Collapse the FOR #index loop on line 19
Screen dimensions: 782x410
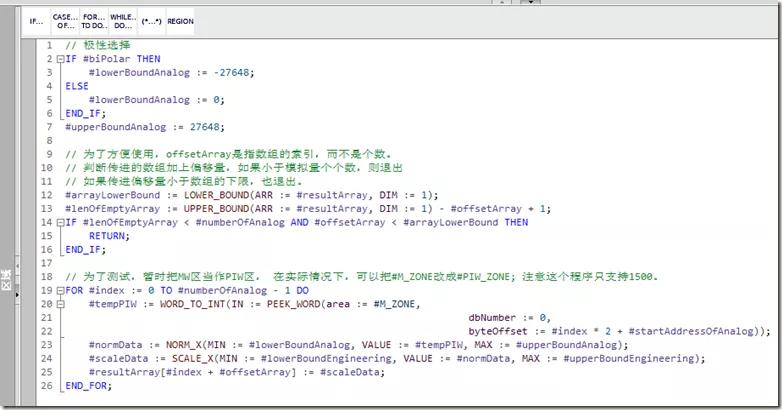tap(60, 290)
